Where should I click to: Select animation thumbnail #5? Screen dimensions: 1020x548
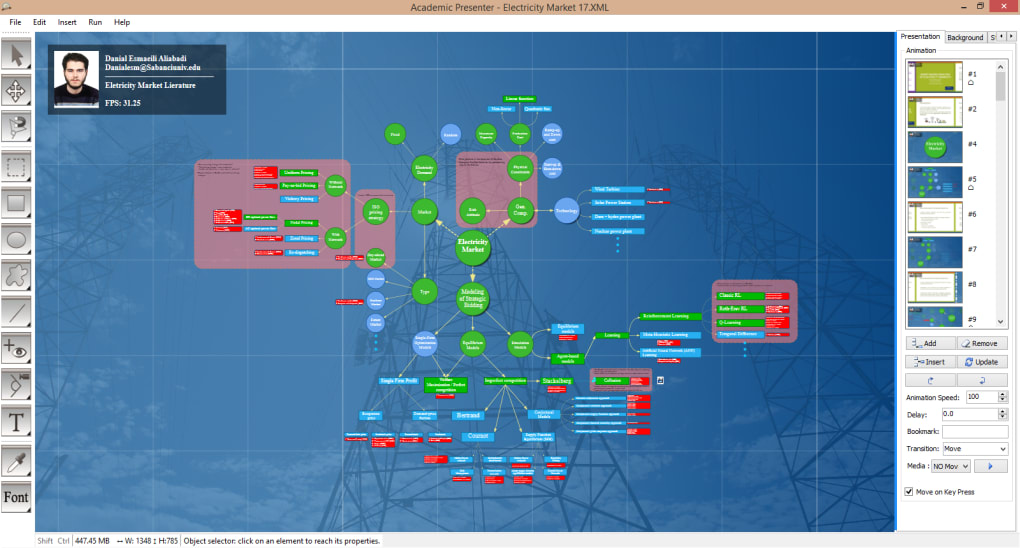[x=935, y=182]
